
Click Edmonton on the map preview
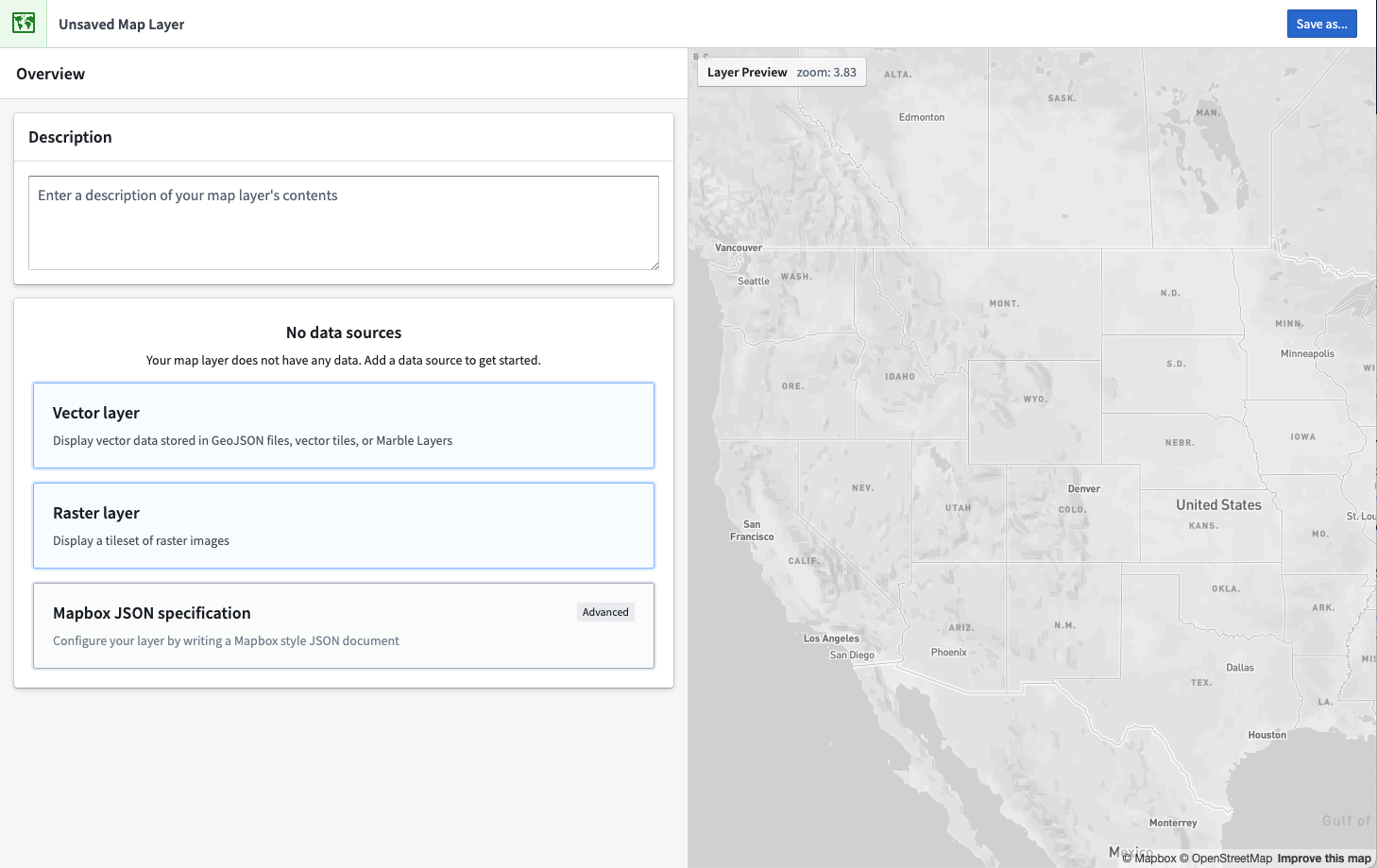coord(922,117)
